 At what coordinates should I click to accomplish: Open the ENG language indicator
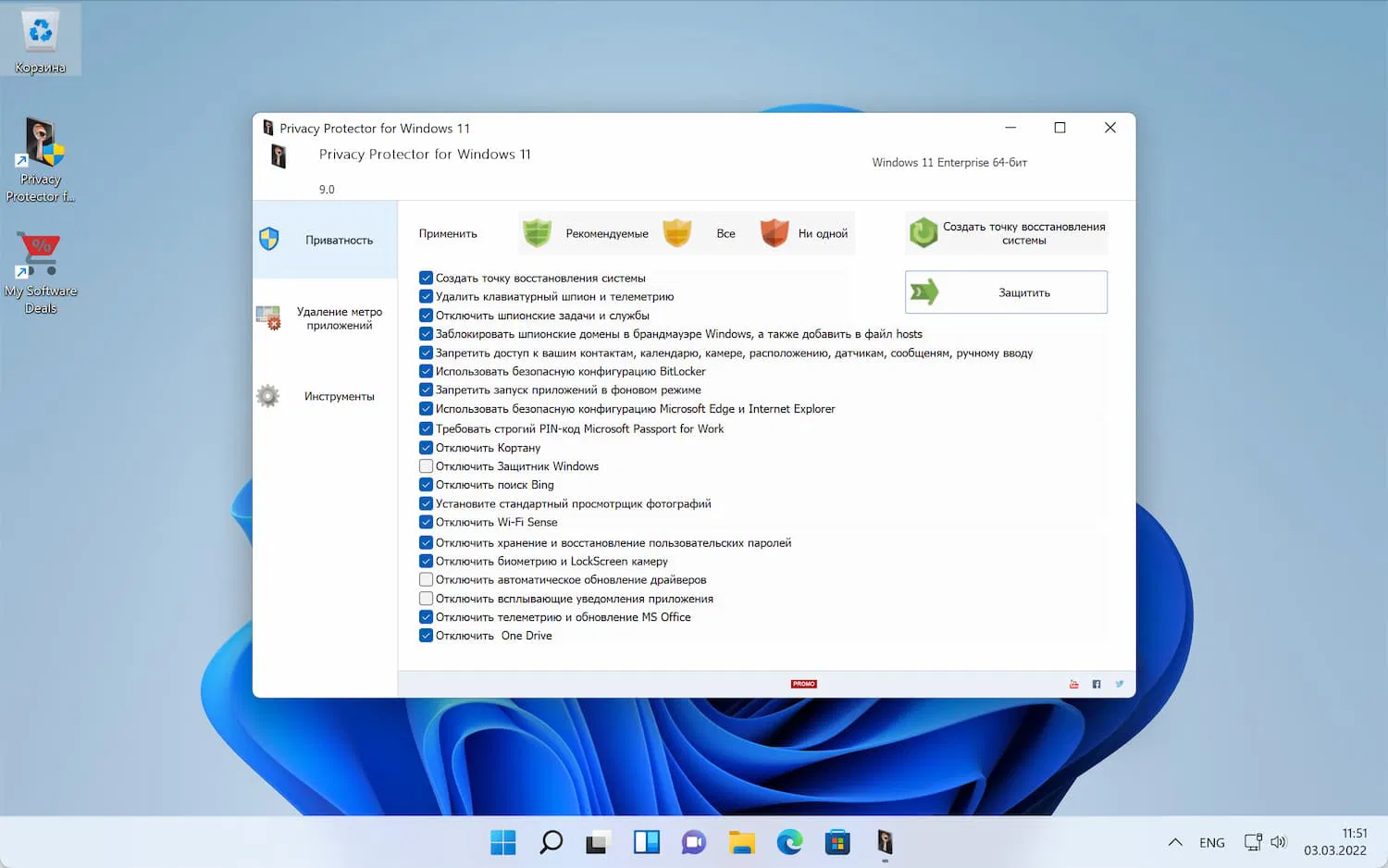[1212, 842]
